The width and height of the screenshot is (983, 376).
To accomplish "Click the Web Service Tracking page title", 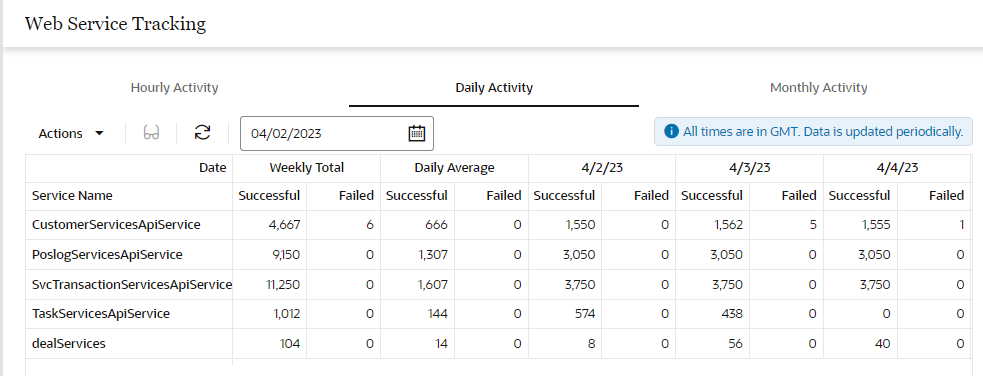I will 115,24.
